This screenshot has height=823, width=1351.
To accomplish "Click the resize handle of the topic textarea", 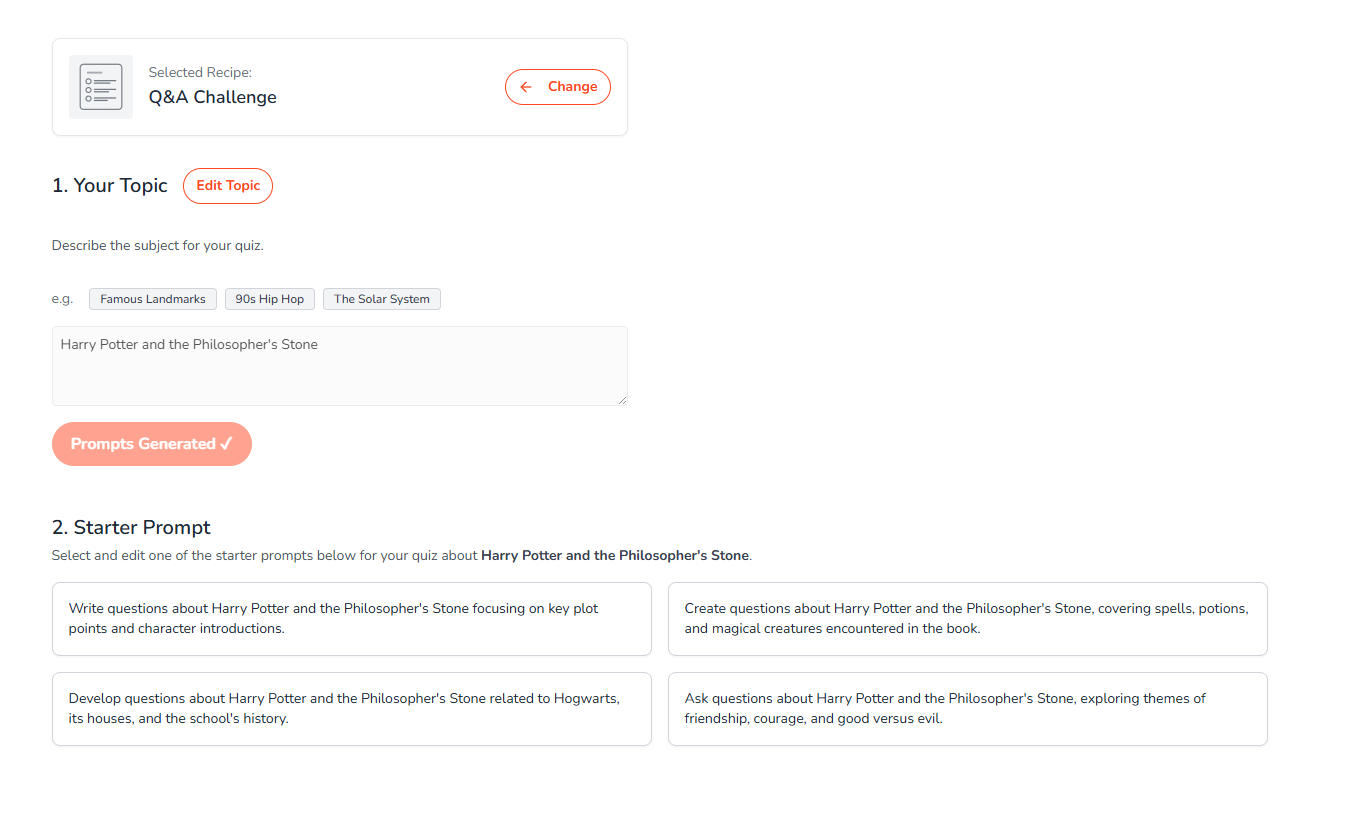I will coord(622,400).
